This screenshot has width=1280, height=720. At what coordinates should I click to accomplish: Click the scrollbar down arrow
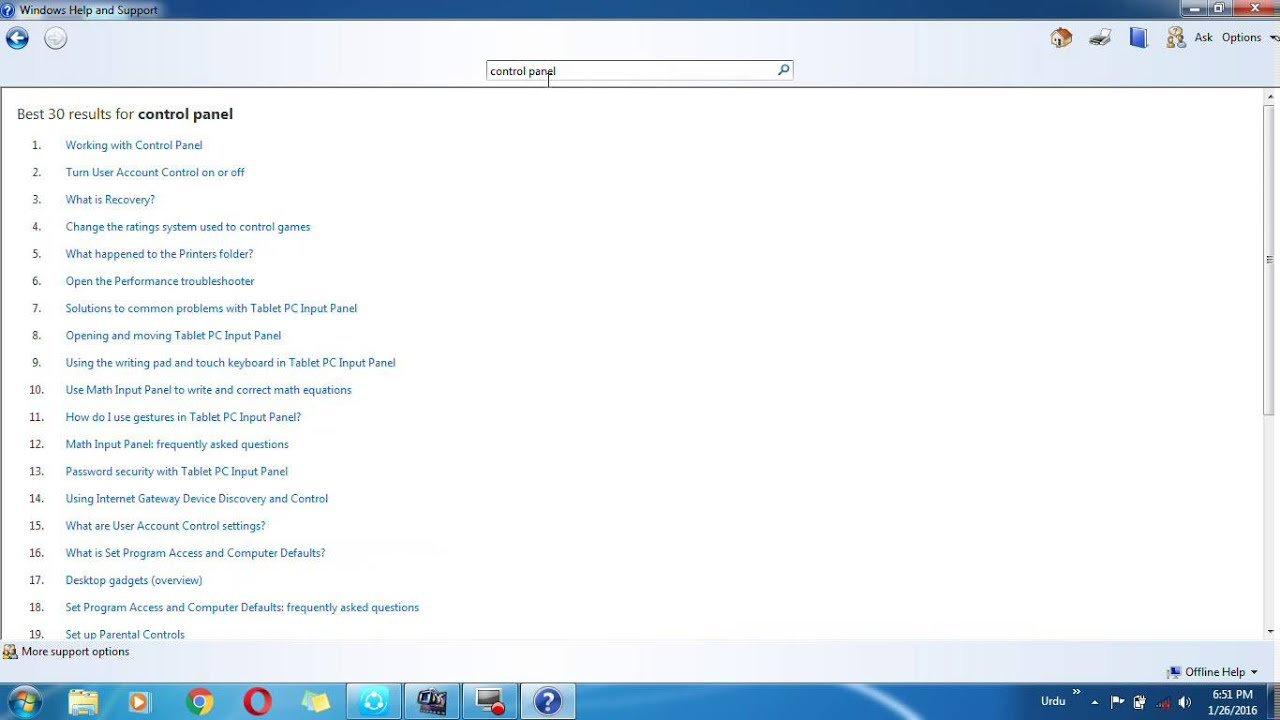pos(1269,631)
